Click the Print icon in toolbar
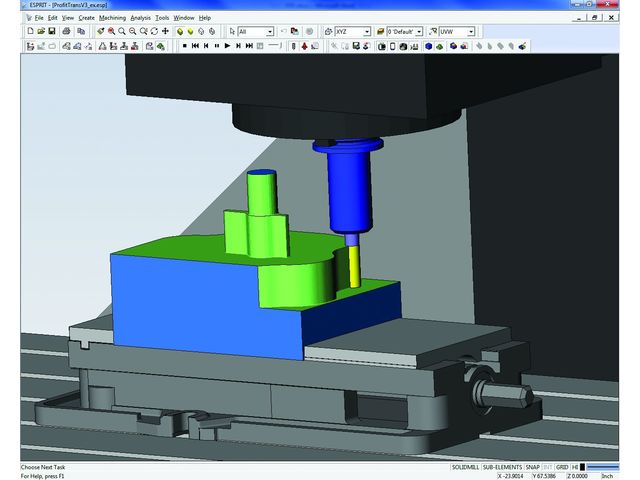 pos(66,32)
